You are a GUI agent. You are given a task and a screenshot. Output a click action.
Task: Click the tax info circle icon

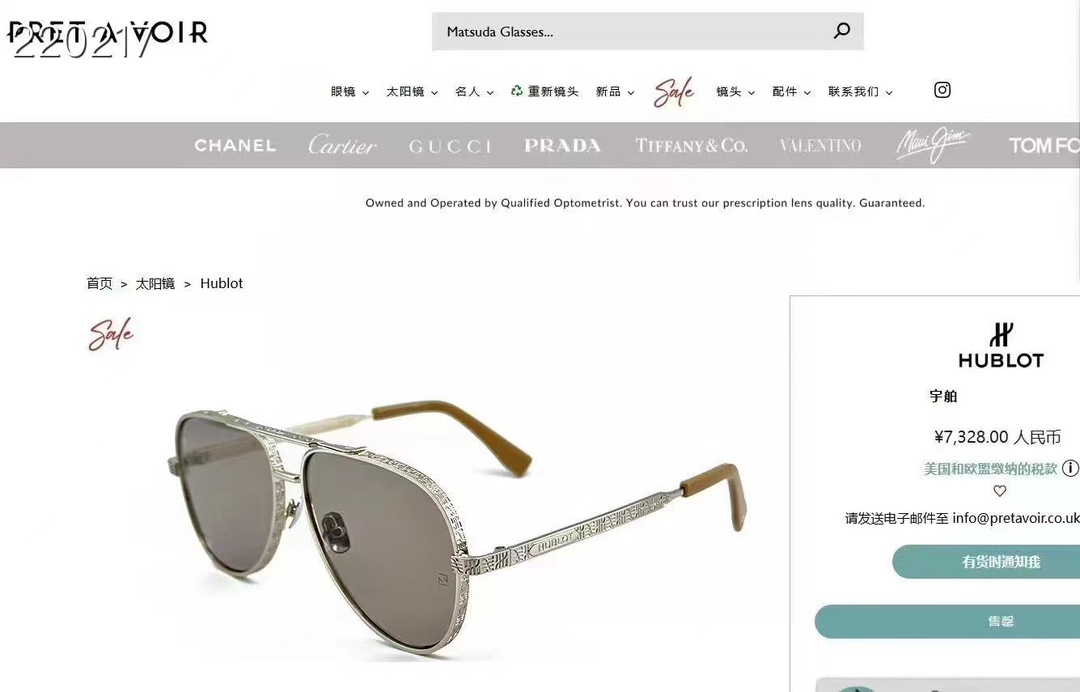tap(1070, 468)
